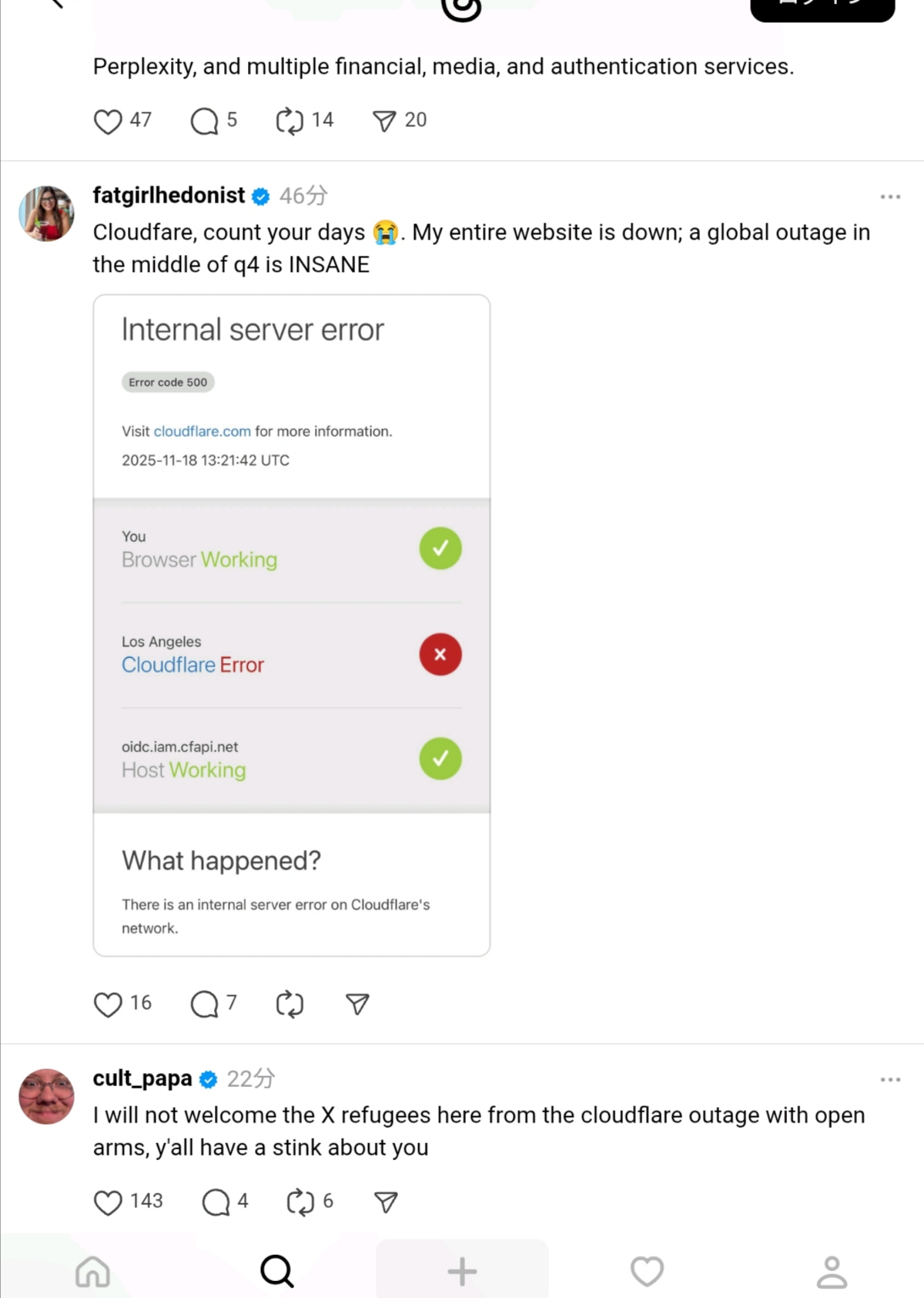Open fatgirlhedonist's username link
The image size is (924, 1298).
pyautogui.click(x=169, y=196)
